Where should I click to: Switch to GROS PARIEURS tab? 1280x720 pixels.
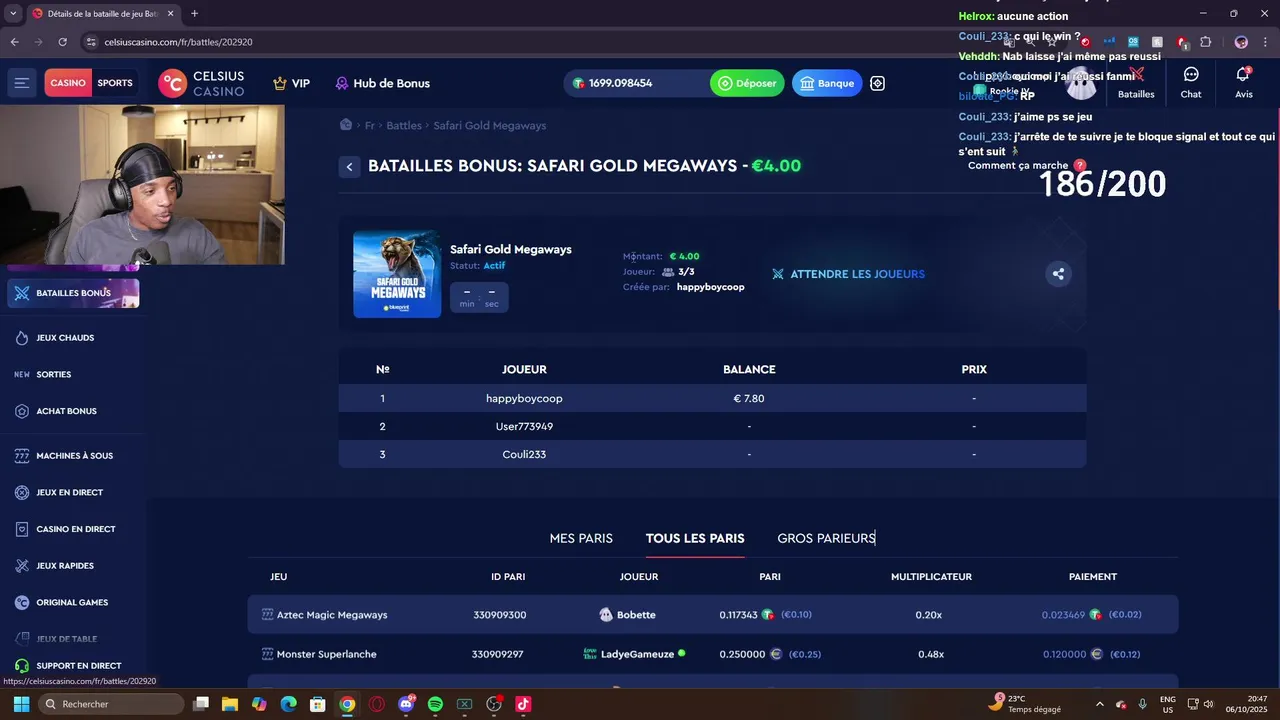pyautogui.click(x=826, y=538)
